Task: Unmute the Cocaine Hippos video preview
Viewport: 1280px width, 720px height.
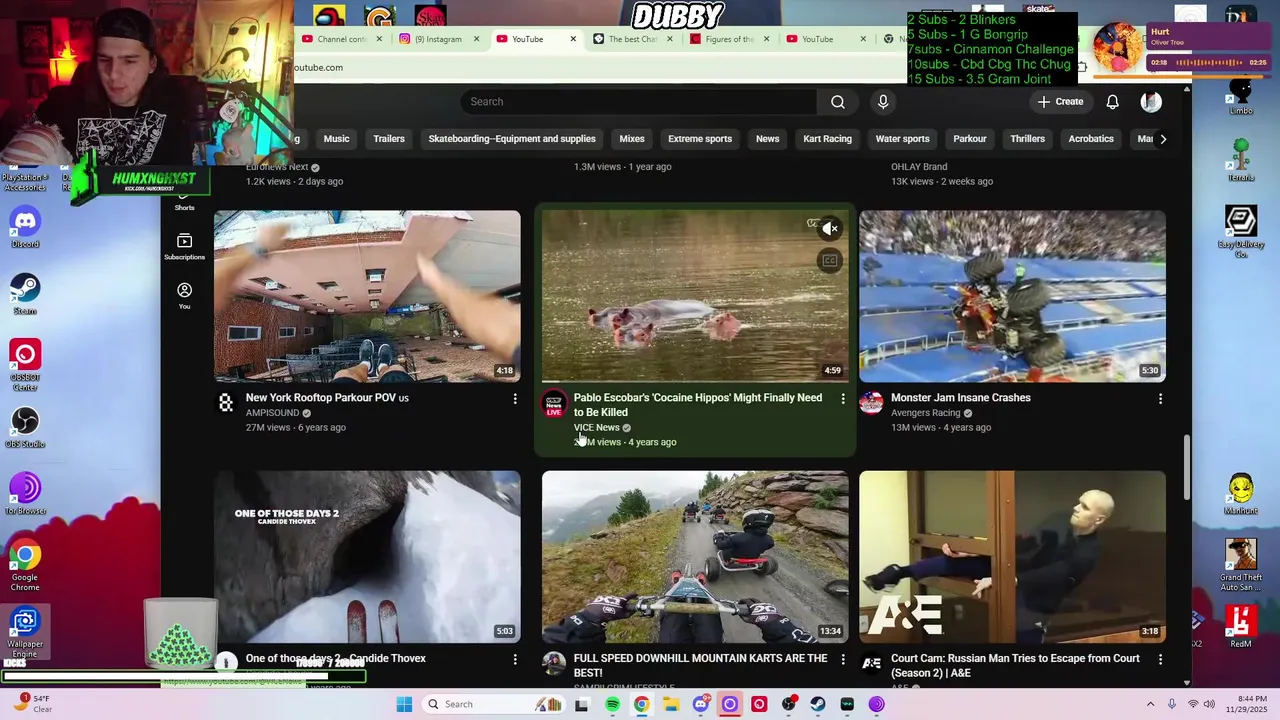Action: 829,229
